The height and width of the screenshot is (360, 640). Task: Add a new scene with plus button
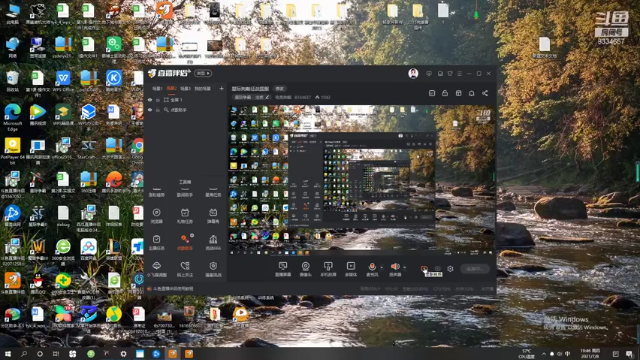[221, 88]
